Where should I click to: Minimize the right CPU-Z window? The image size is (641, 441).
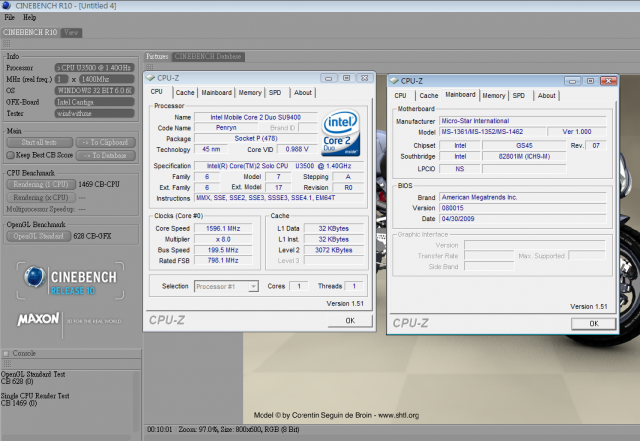pos(572,81)
